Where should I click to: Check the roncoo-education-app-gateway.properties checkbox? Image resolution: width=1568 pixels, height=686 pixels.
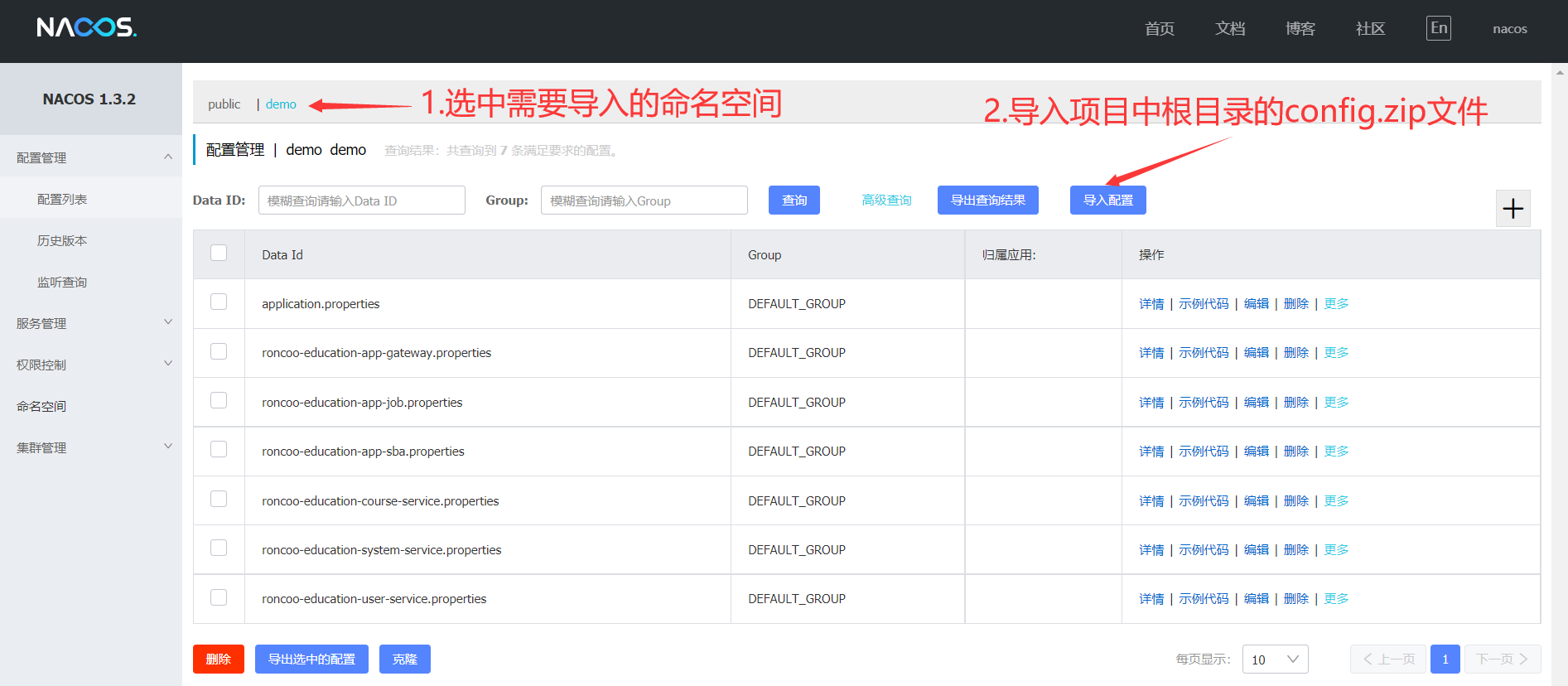click(x=219, y=351)
